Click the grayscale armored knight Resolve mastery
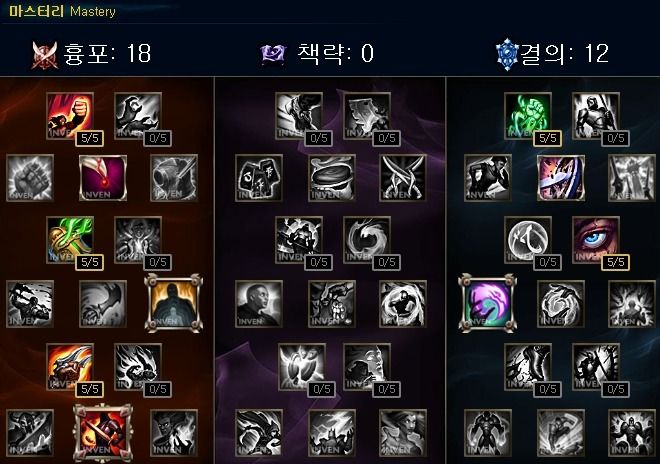Screen dimensions: 660x464 point(596,115)
